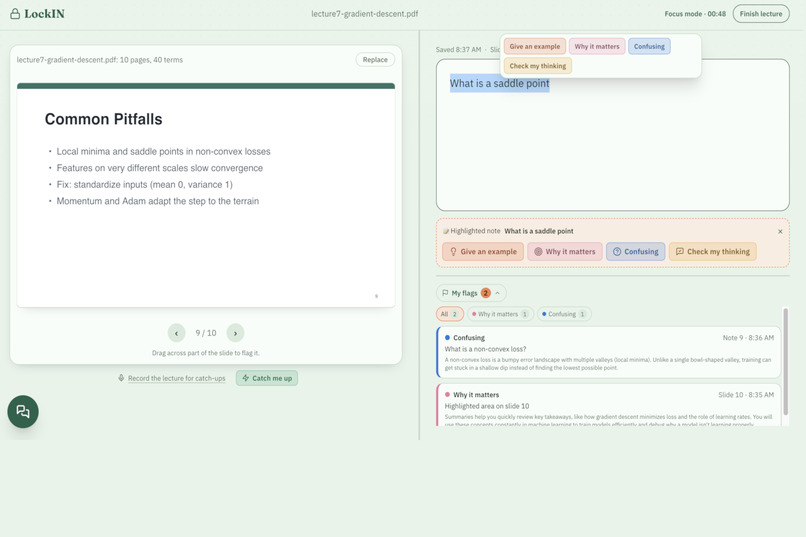806x537 pixels.
Task: Filter flags by Confusing 1
Action: pos(564,314)
